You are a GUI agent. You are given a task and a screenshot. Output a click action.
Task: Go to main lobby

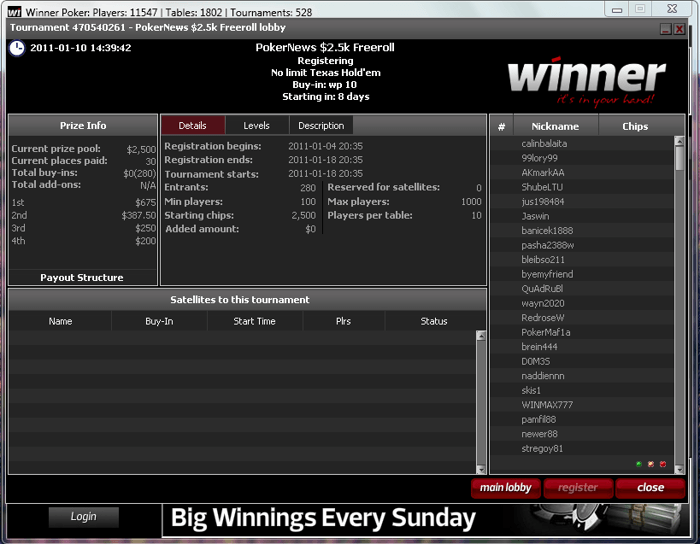pyautogui.click(x=506, y=488)
